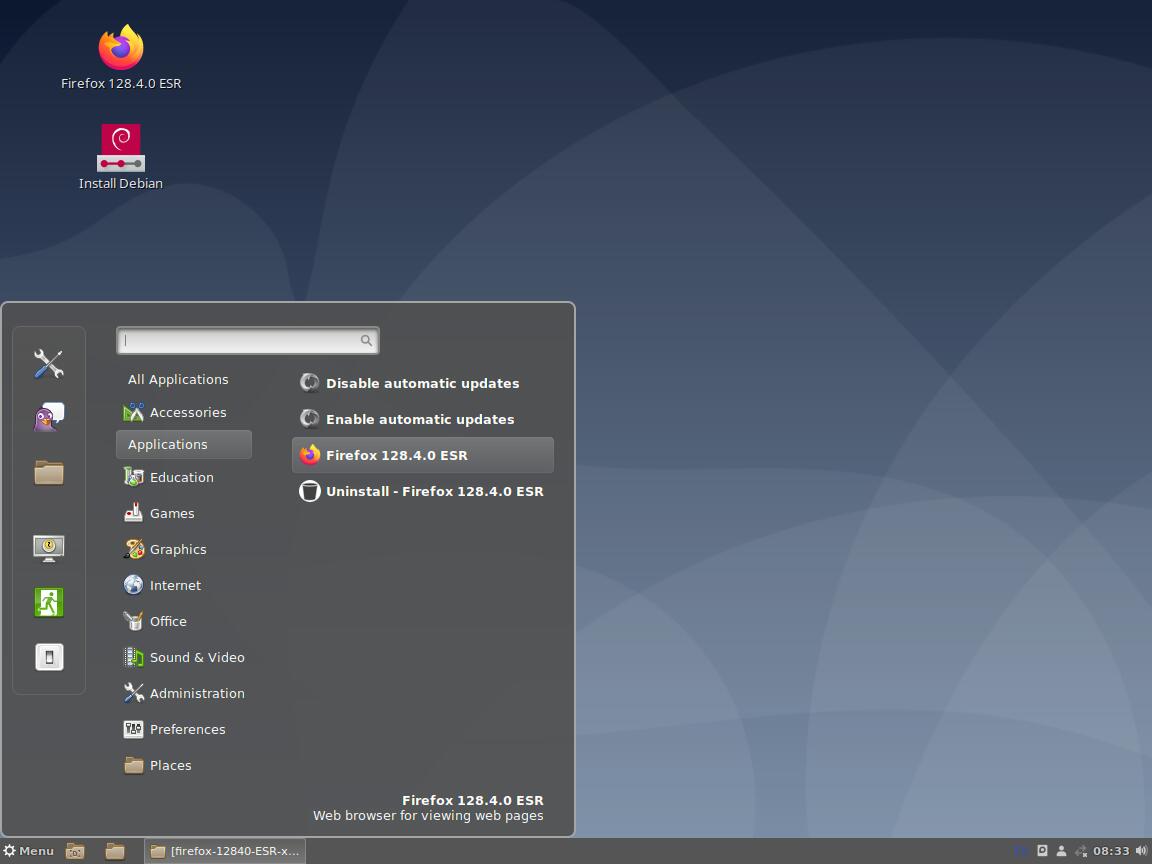Click the Menu button in the panel
The width and height of the screenshot is (1152, 864).
(29, 851)
